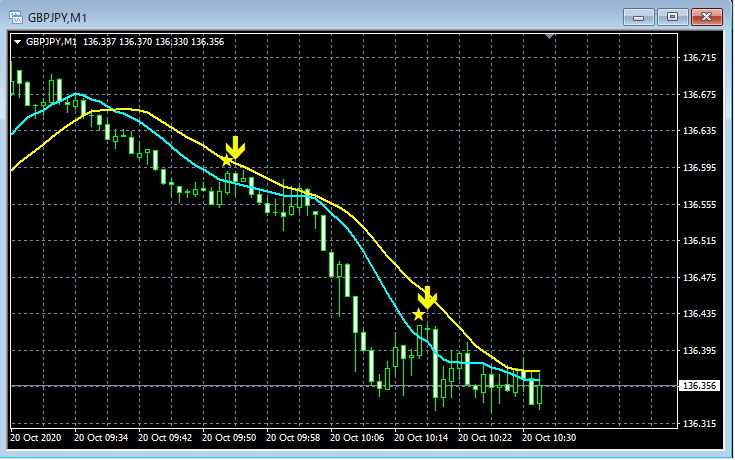735x460 pixels.
Task: Click the 136.555 price scale label
Action: (x=699, y=205)
